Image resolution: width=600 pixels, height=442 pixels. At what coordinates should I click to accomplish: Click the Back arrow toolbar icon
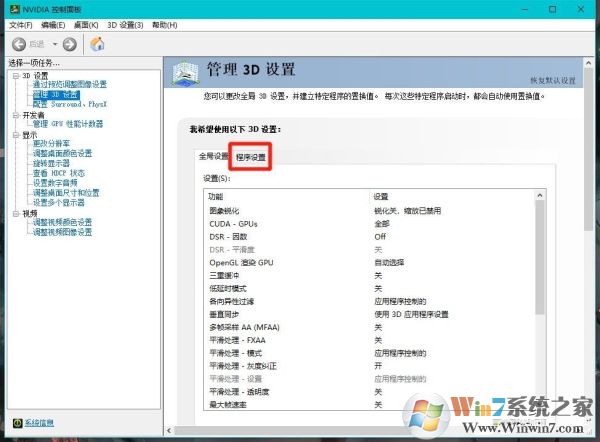point(19,44)
